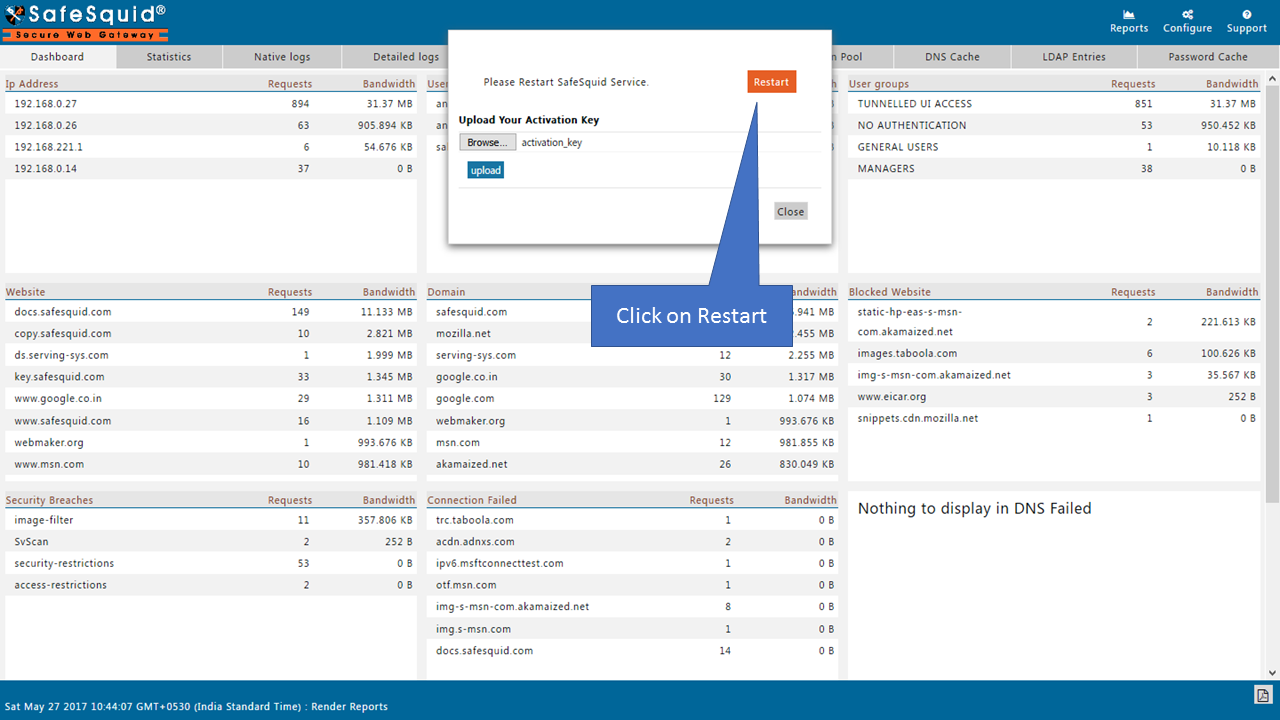Open the Configure icon in header

pos(1187,21)
